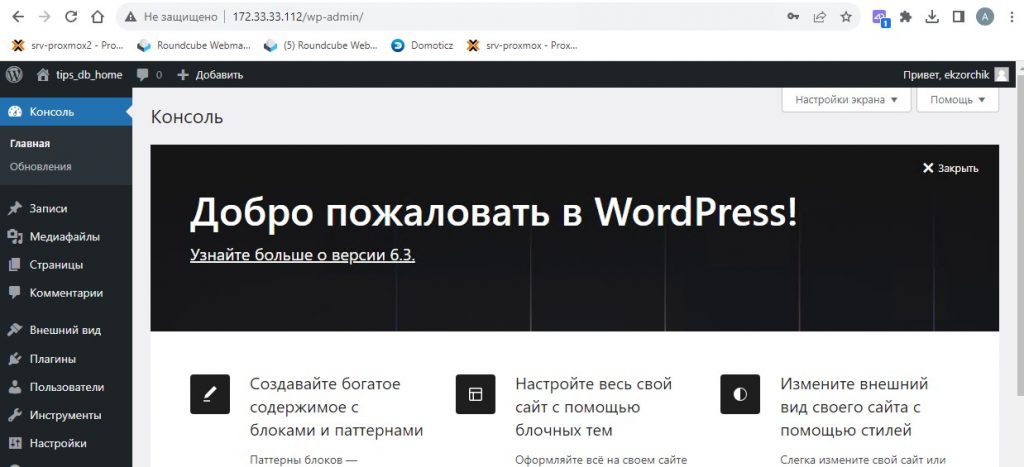Click the Узнайте больше о версии 6.3 link
The width and height of the screenshot is (1024, 467).
coord(302,255)
